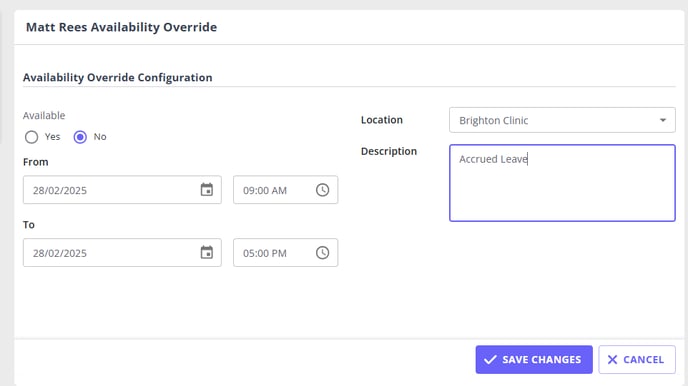688x386 pixels.
Task: Click the Location field label
Action: [x=382, y=120]
